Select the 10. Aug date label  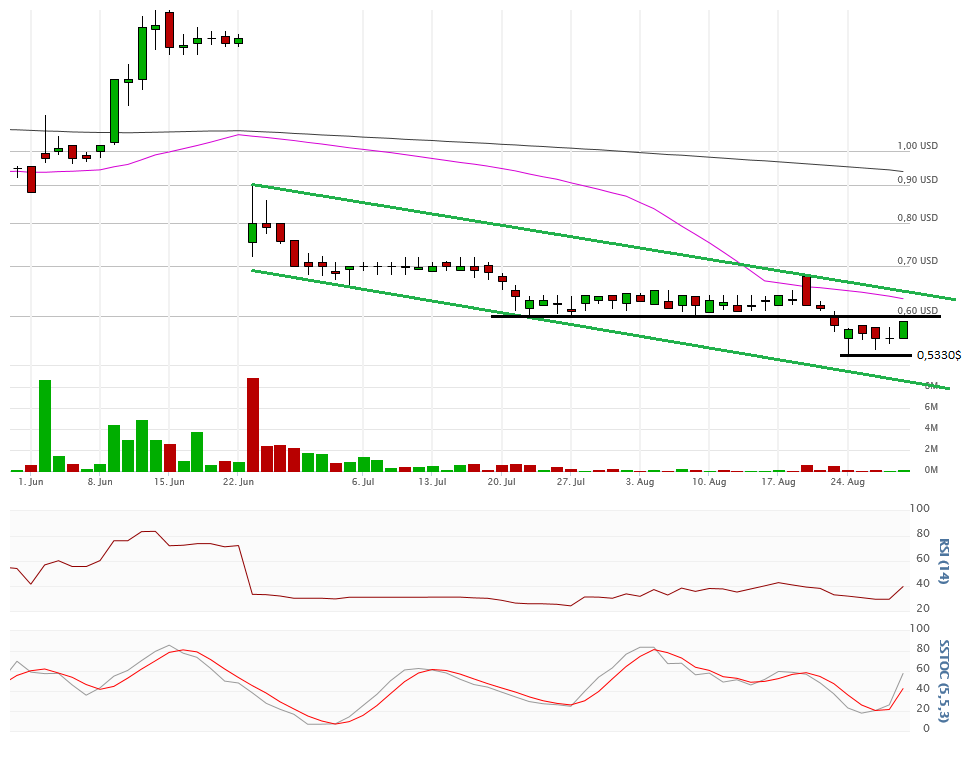[x=709, y=482]
